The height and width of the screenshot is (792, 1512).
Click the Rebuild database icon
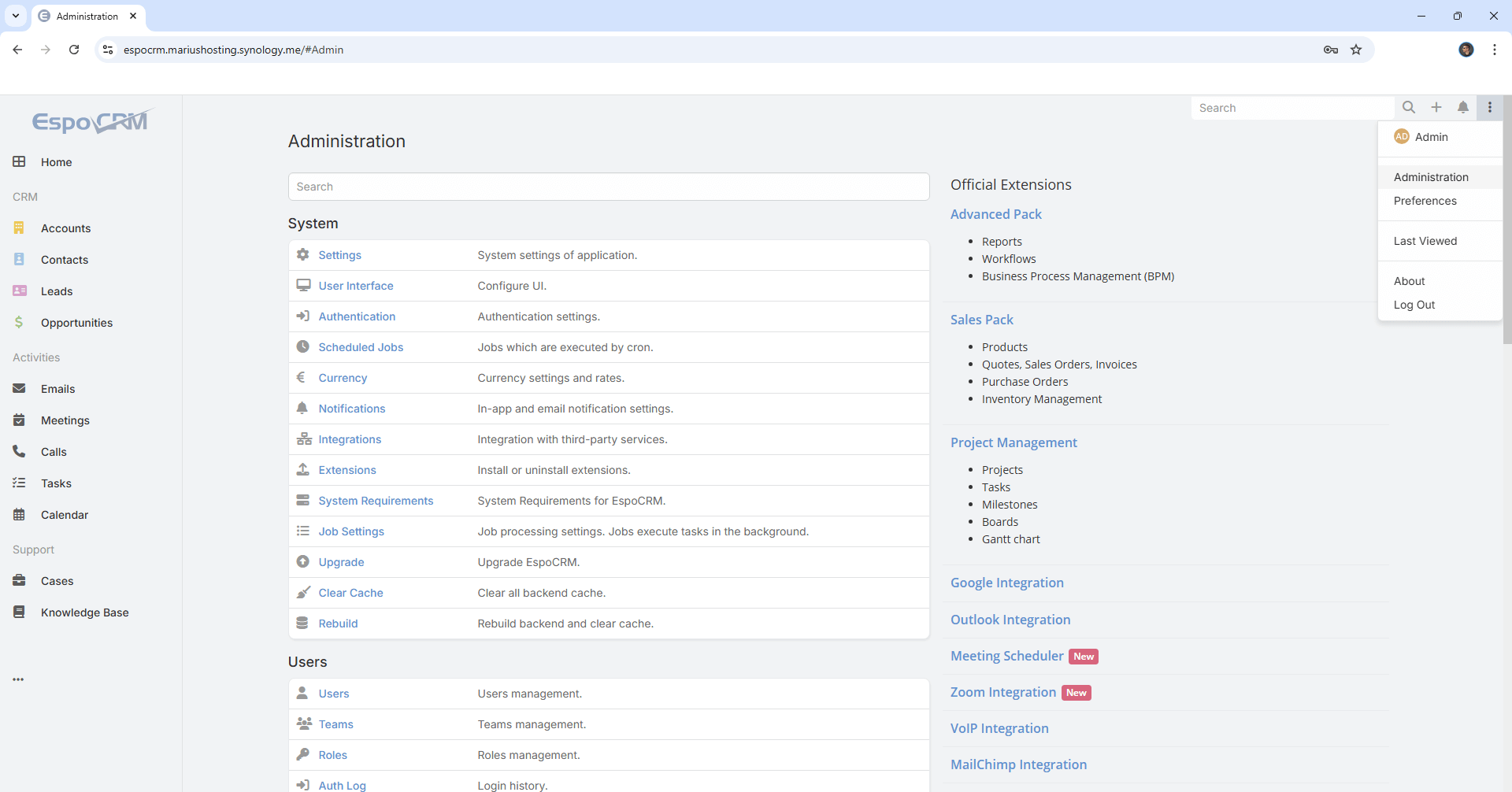[302, 623]
